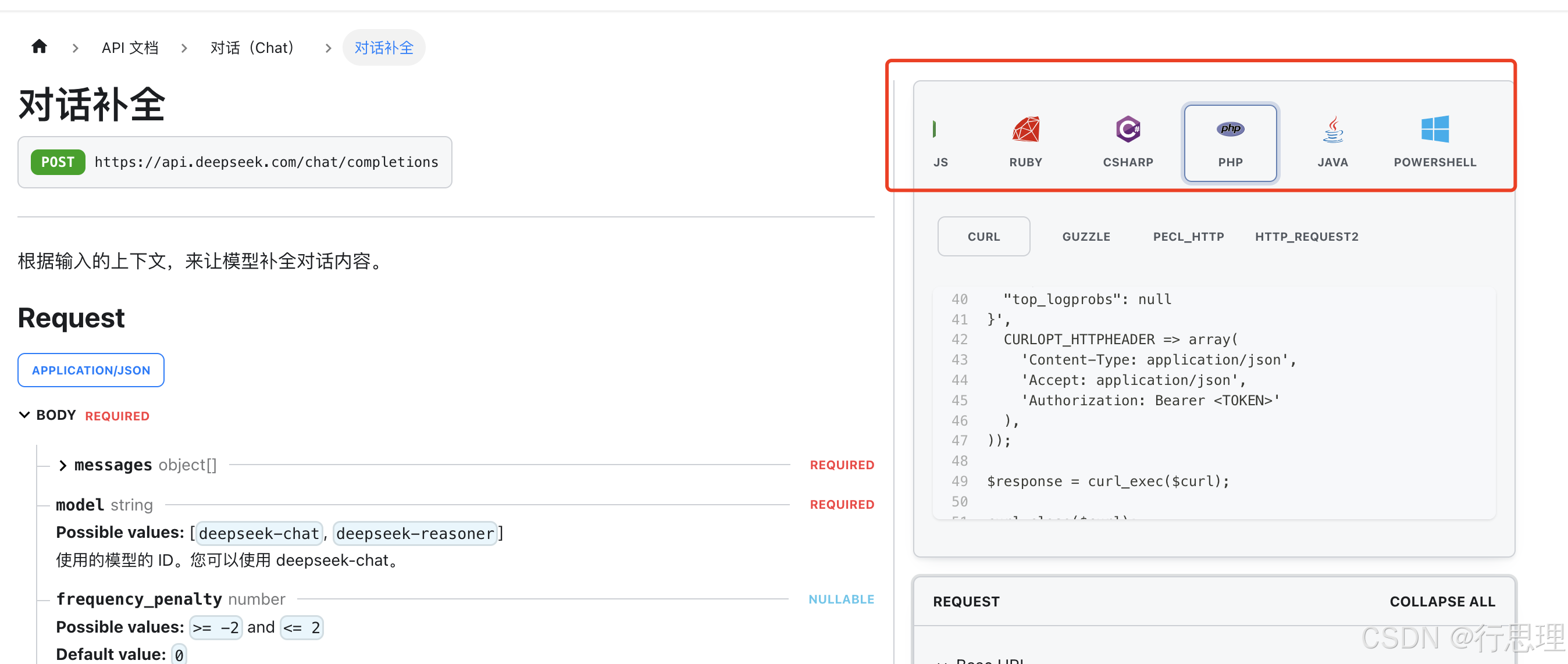Click the 对话补全 breadcrumb item

pos(383,48)
